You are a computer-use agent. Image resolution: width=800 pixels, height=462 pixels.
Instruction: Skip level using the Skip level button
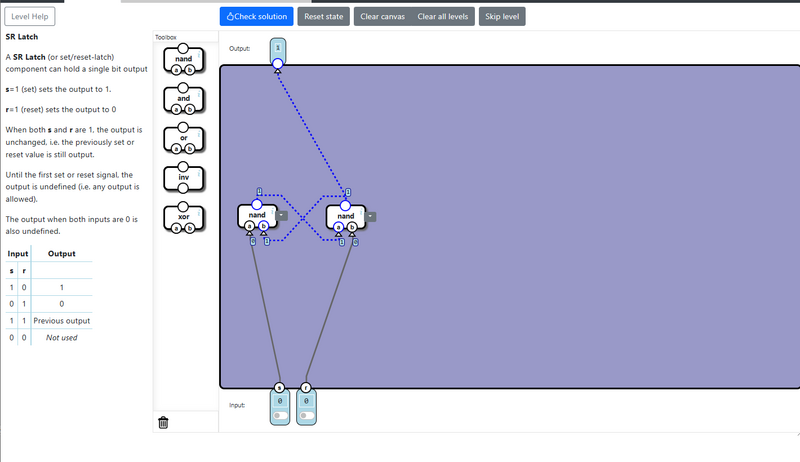coord(502,16)
